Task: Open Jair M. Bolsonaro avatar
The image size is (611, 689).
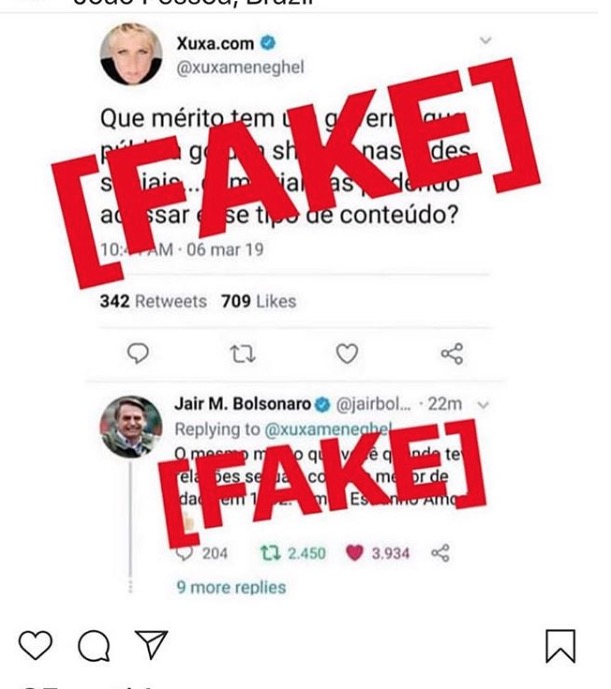Action: (131, 427)
